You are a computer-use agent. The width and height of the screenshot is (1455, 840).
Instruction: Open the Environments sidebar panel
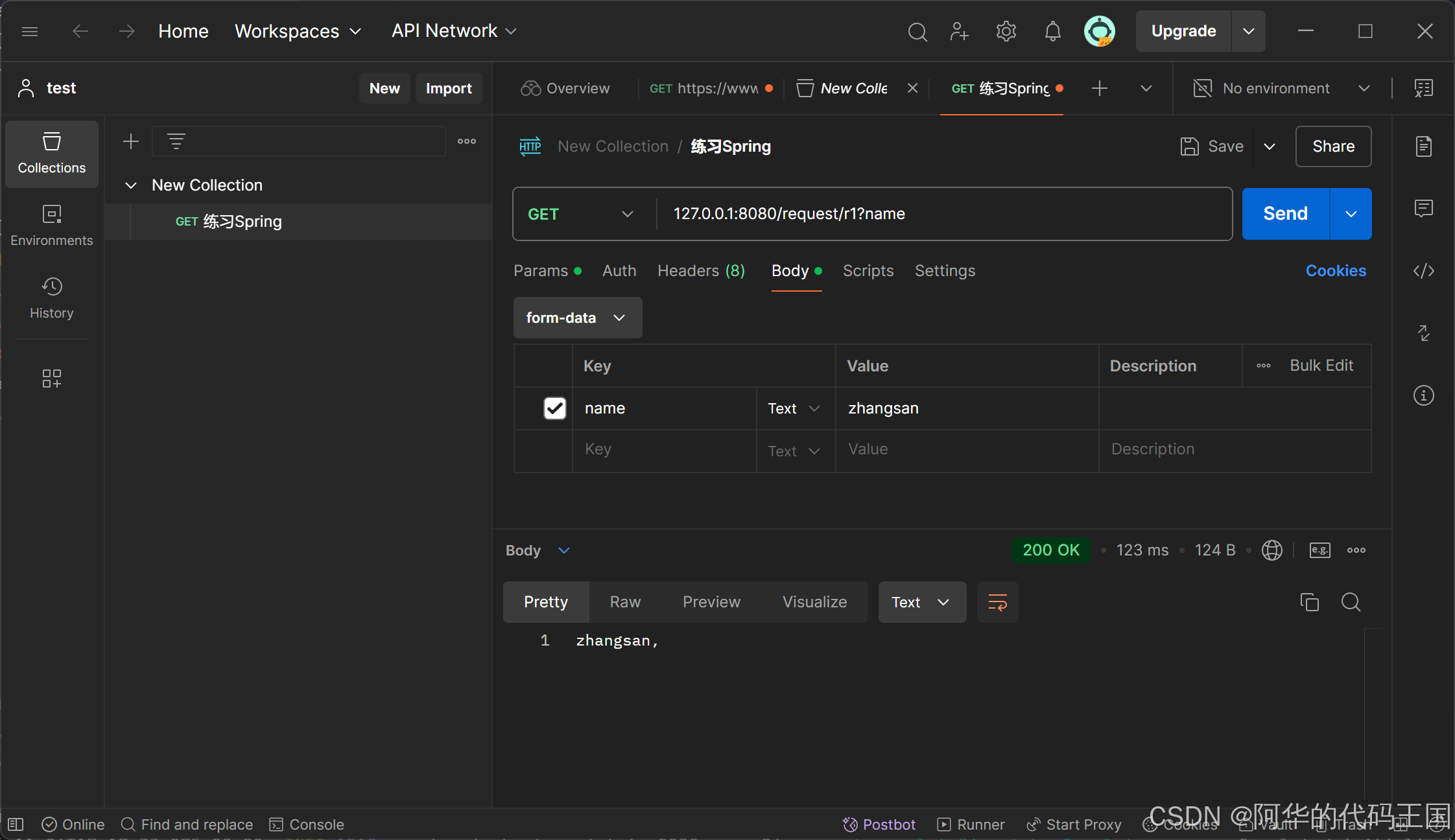(x=52, y=225)
